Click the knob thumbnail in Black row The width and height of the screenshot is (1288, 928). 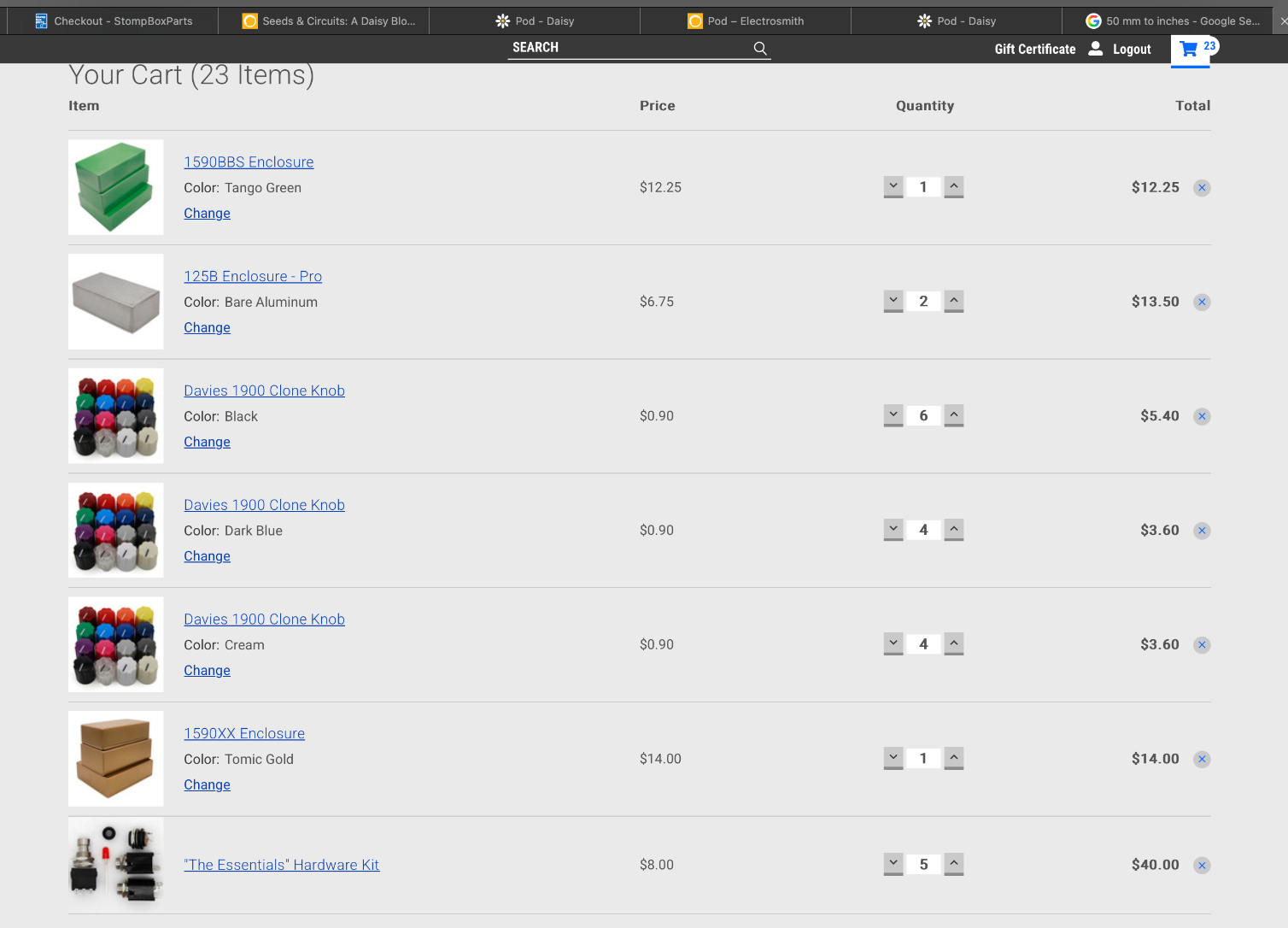[x=116, y=416]
